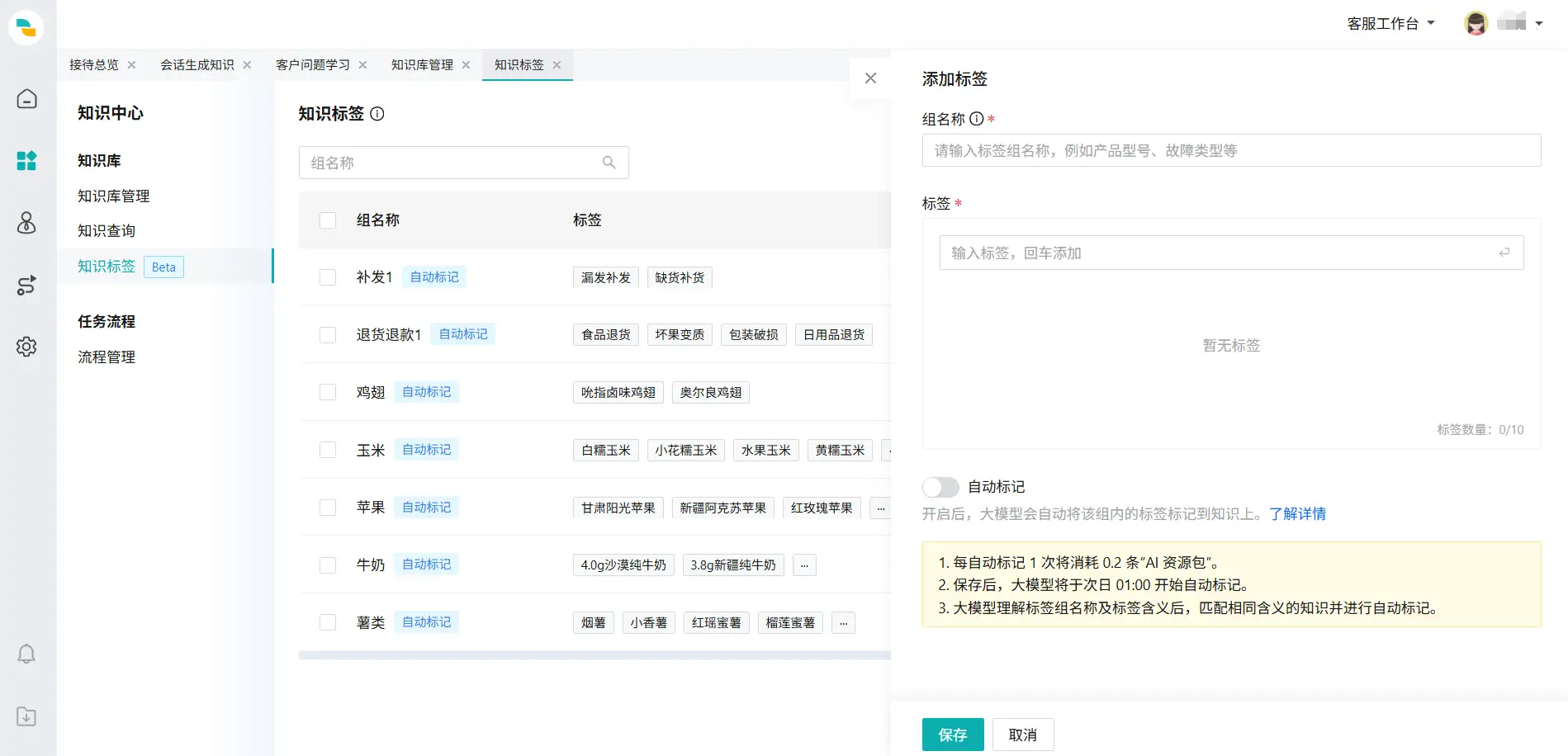Close the 客户问题学习 tab
The width and height of the screenshot is (1568, 756).
tap(362, 65)
